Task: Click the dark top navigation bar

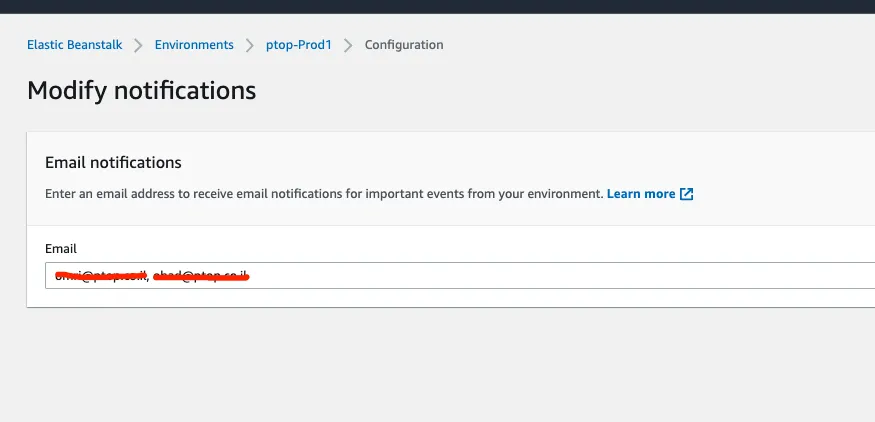Action: pos(437,5)
